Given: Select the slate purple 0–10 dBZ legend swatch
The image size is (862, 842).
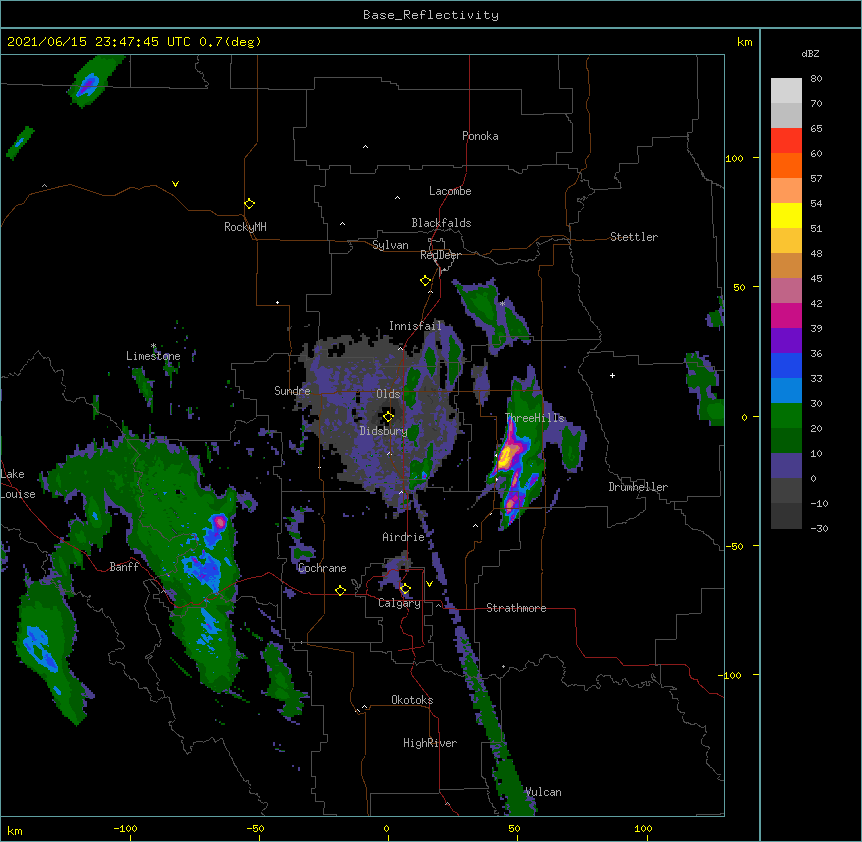Looking at the screenshot, I should [x=786, y=466].
